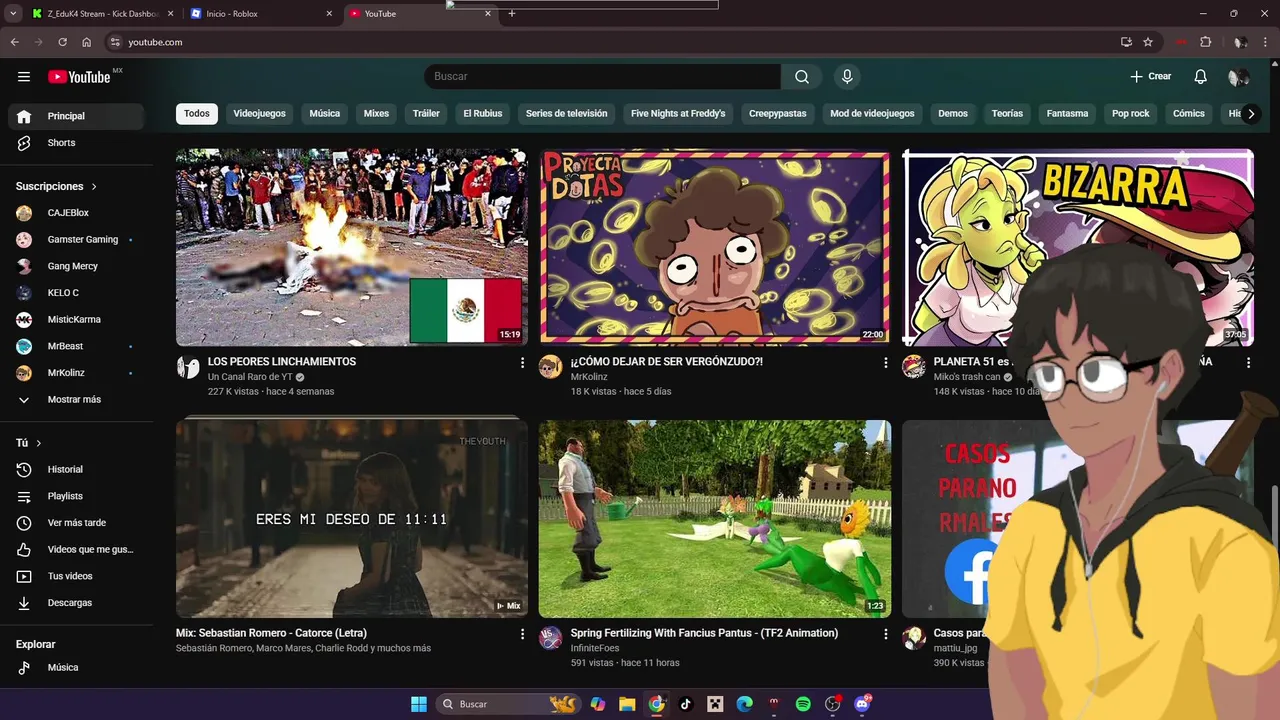Select the Música filter chip

pos(325,114)
